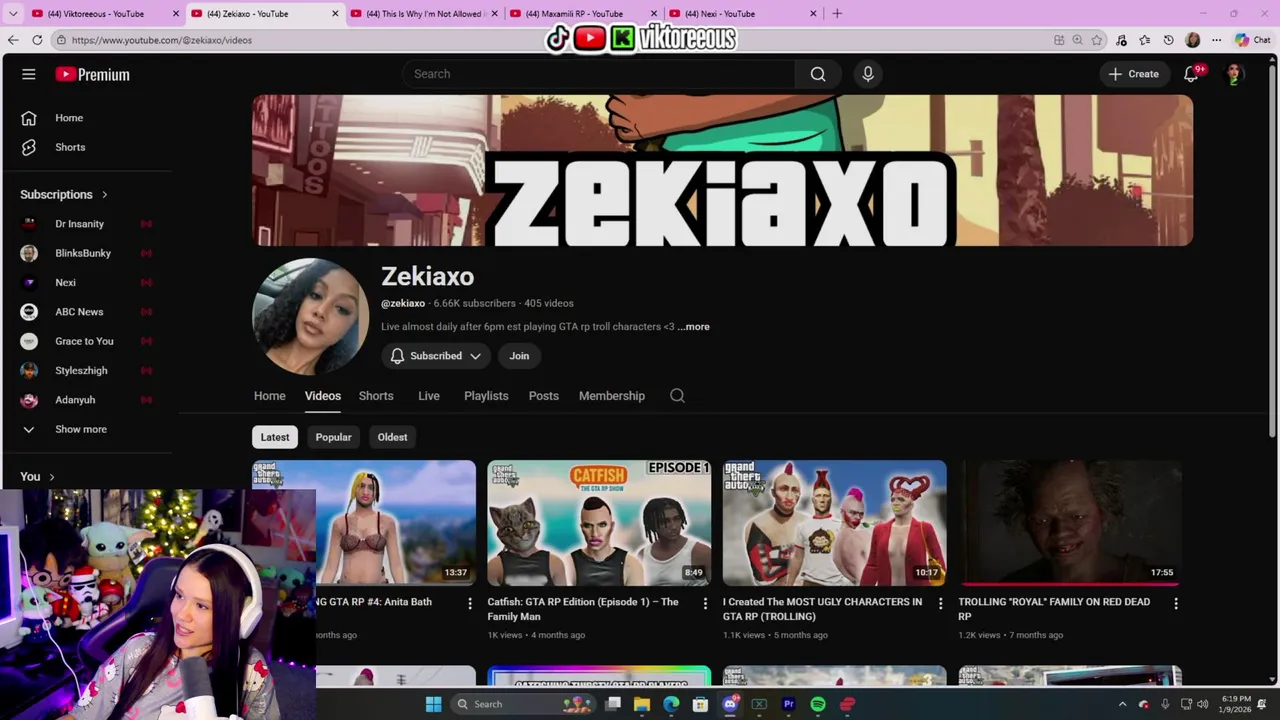Viewport: 1280px width, 720px height.
Task: Switch to the channel Home tab
Action: (269, 396)
